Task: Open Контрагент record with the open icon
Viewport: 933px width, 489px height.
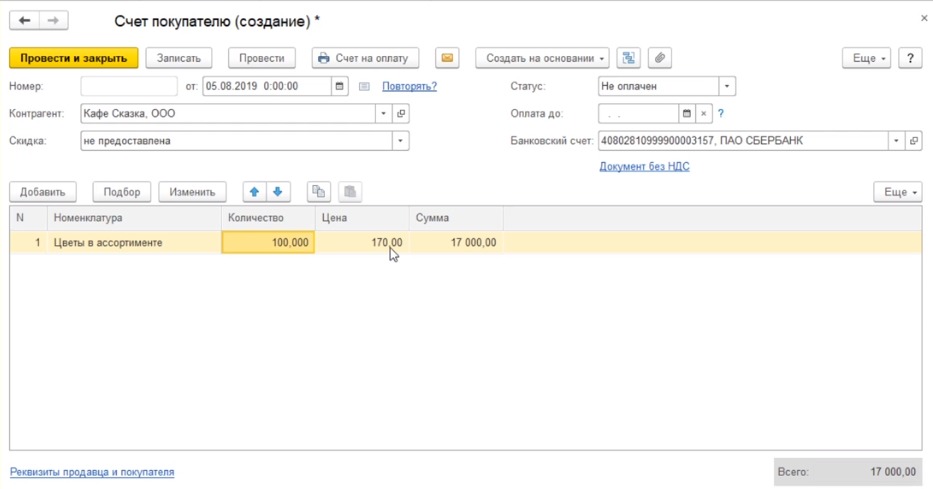Action: [401, 114]
